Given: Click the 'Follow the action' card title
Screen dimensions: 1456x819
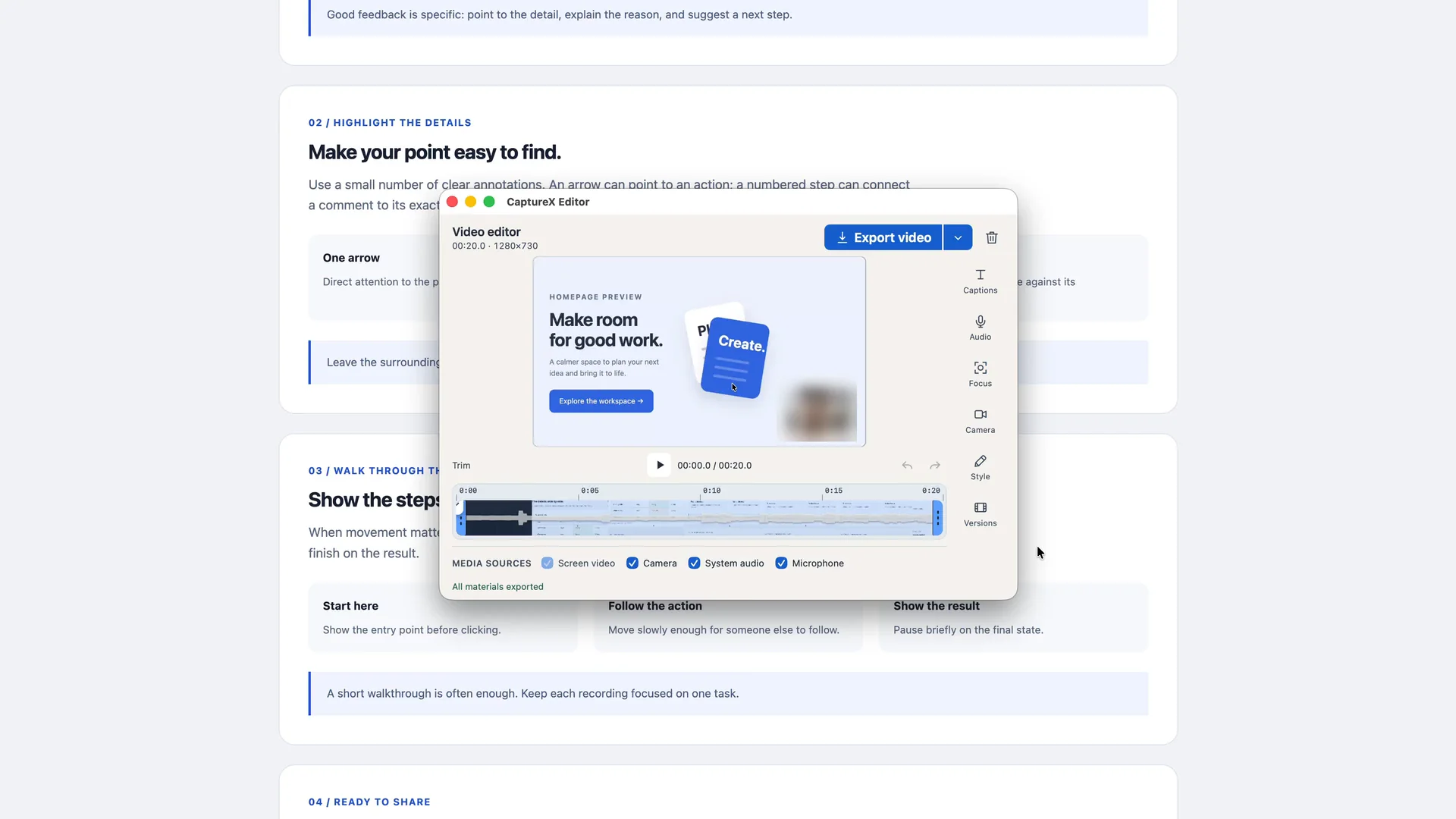Looking at the screenshot, I should tap(655, 606).
